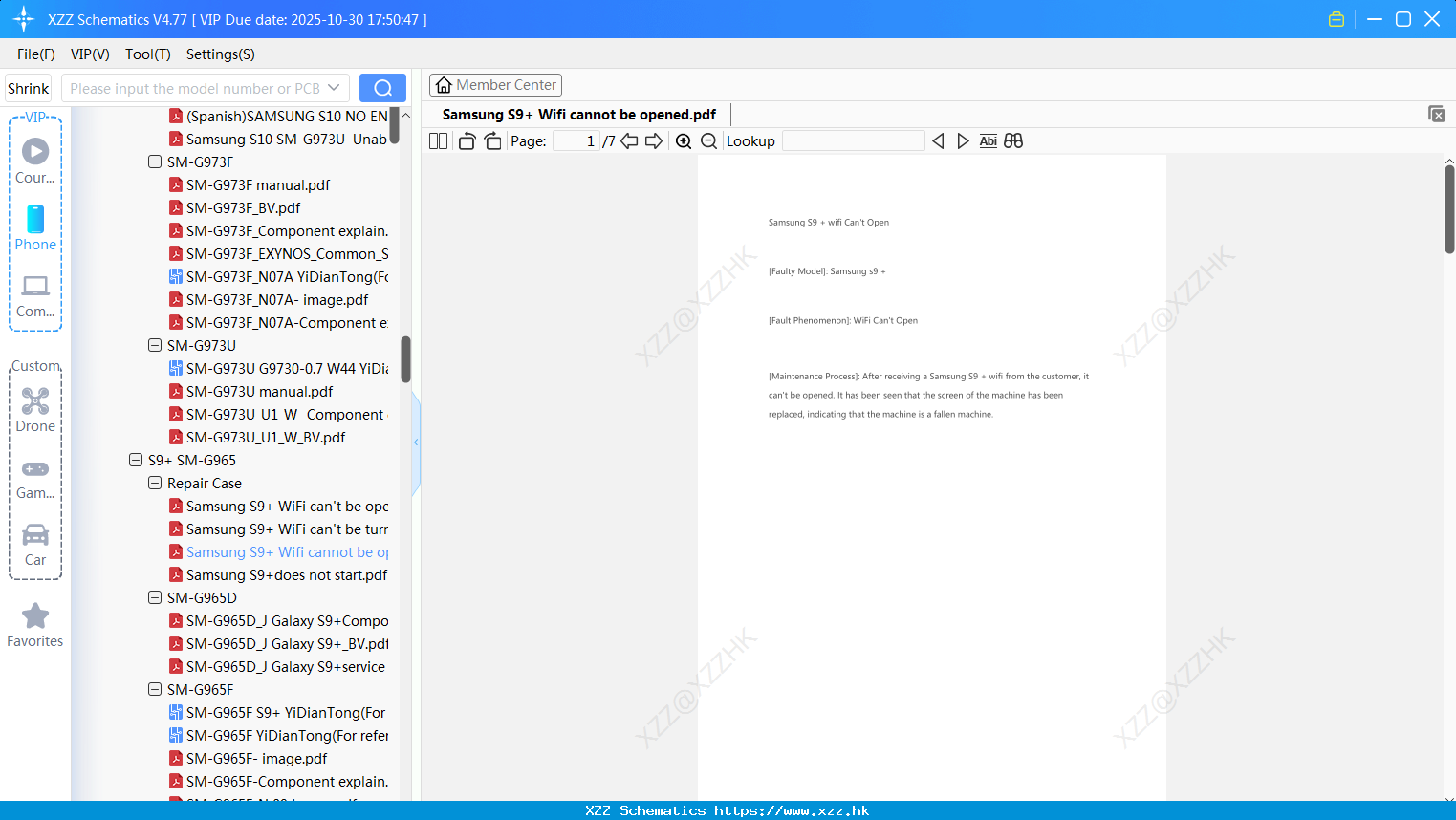Toggle Abi whole-word match option
Image resolution: width=1456 pixels, height=820 pixels.
coord(989,141)
